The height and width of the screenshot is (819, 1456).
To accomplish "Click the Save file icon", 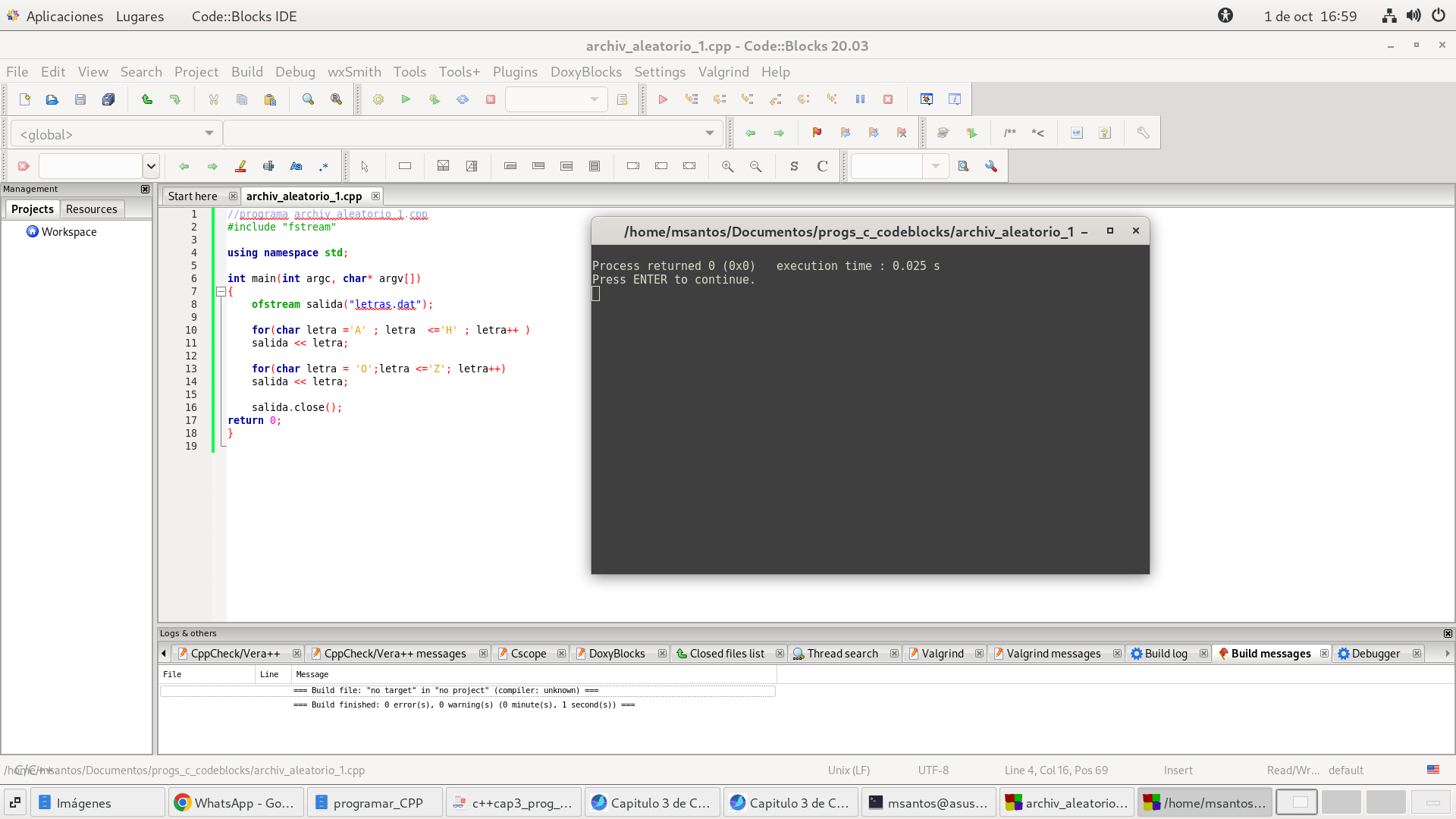I will pos(80,99).
